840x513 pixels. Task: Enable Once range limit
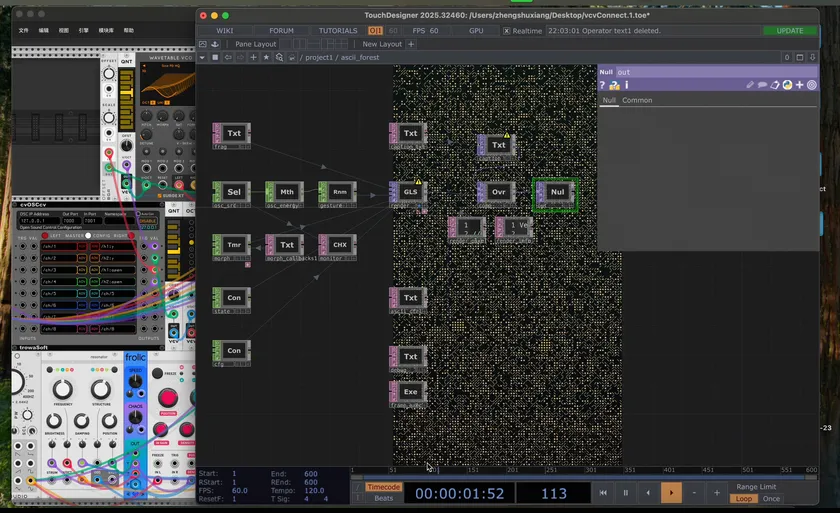tap(771, 499)
